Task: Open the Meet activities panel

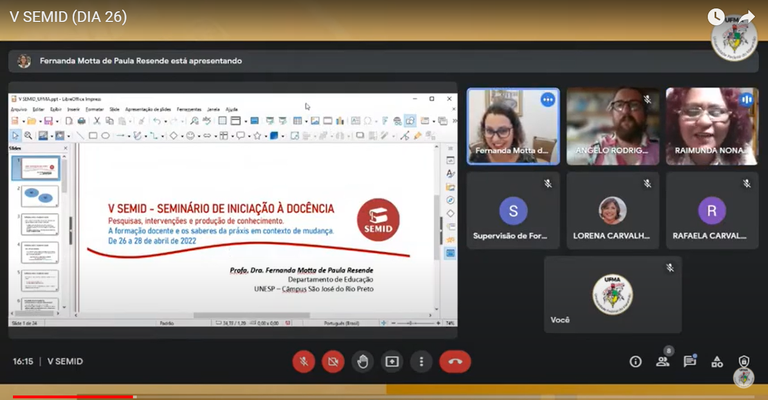Action: pos(717,362)
